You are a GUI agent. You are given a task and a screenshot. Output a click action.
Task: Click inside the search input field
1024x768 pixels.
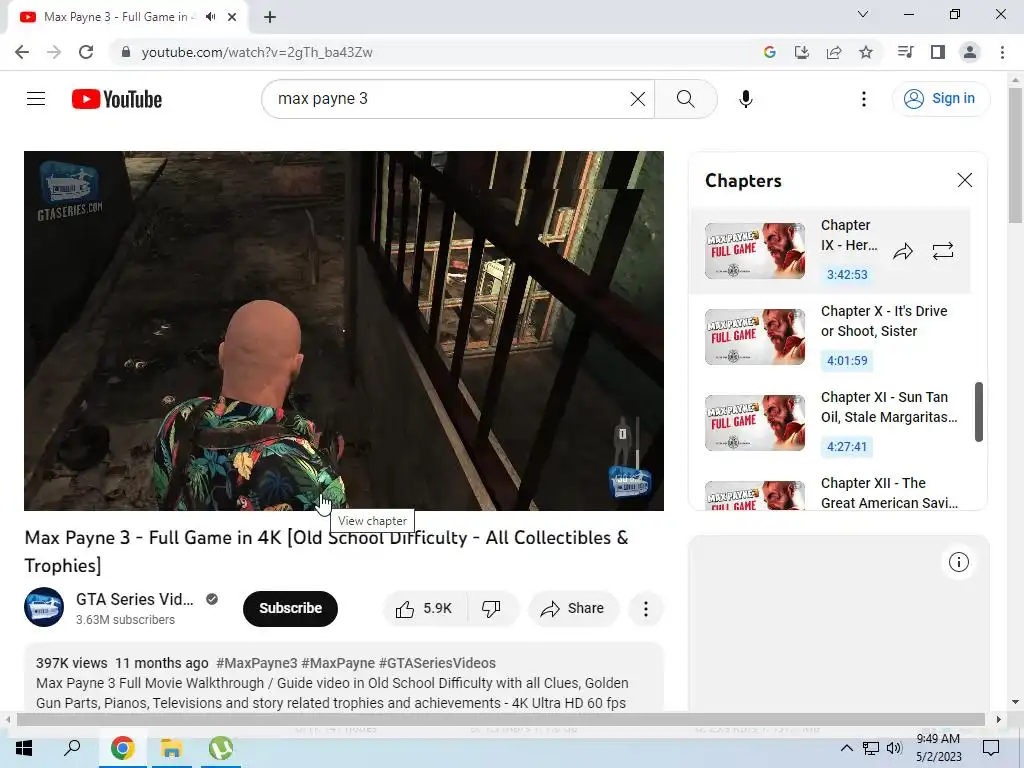(x=451, y=99)
